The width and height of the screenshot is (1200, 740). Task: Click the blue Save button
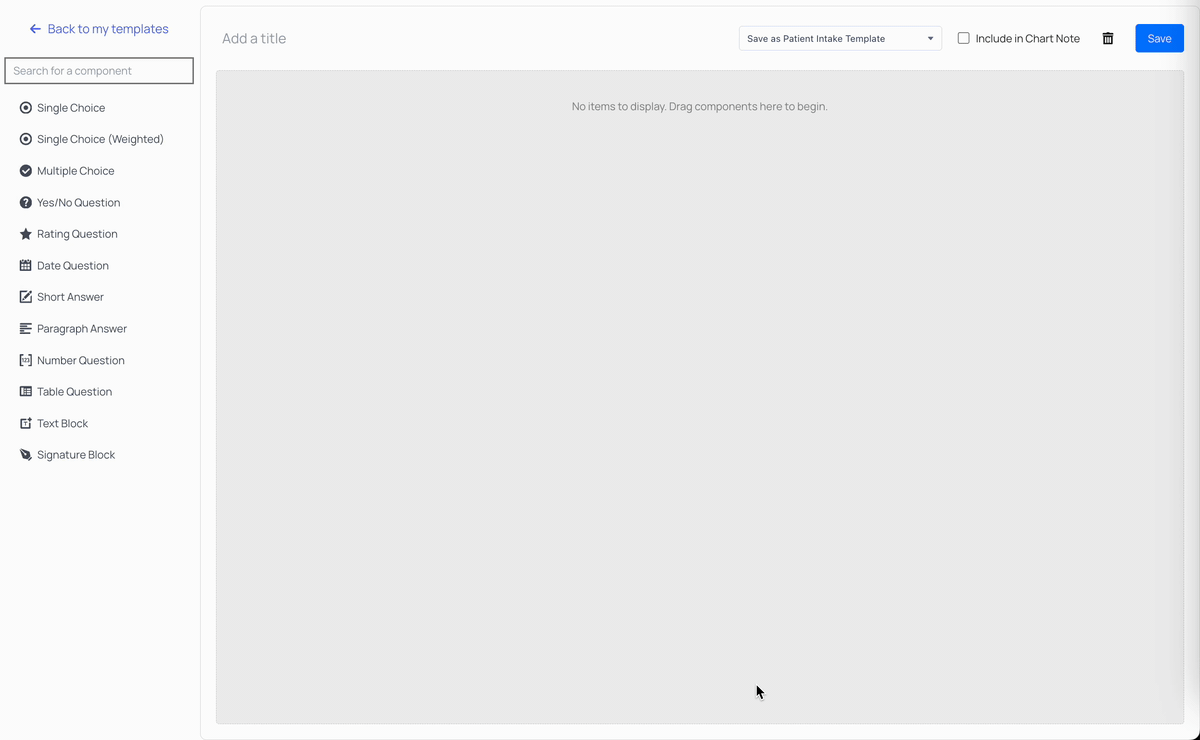click(x=1160, y=38)
